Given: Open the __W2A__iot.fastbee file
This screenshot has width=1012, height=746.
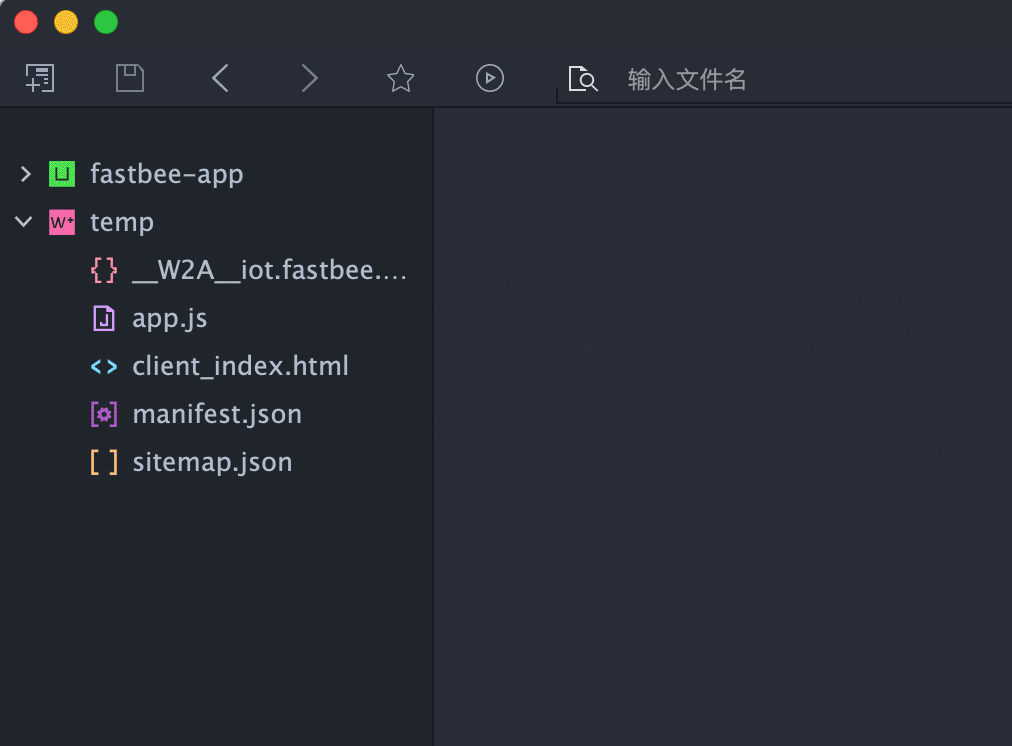Looking at the screenshot, I should coord(269,270).
